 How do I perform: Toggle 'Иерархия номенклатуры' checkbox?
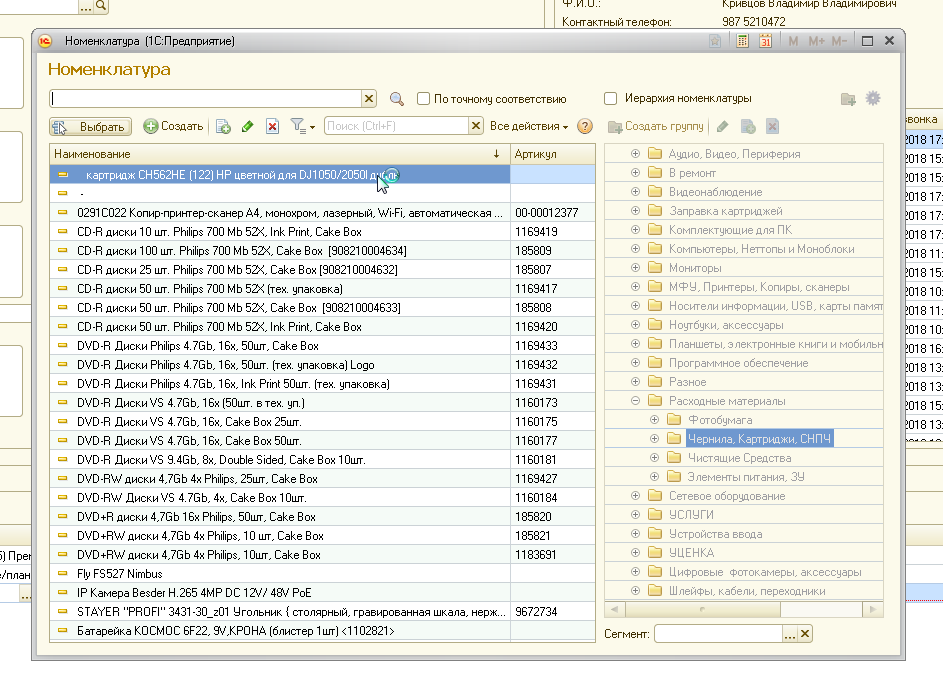tap(611, 99)
